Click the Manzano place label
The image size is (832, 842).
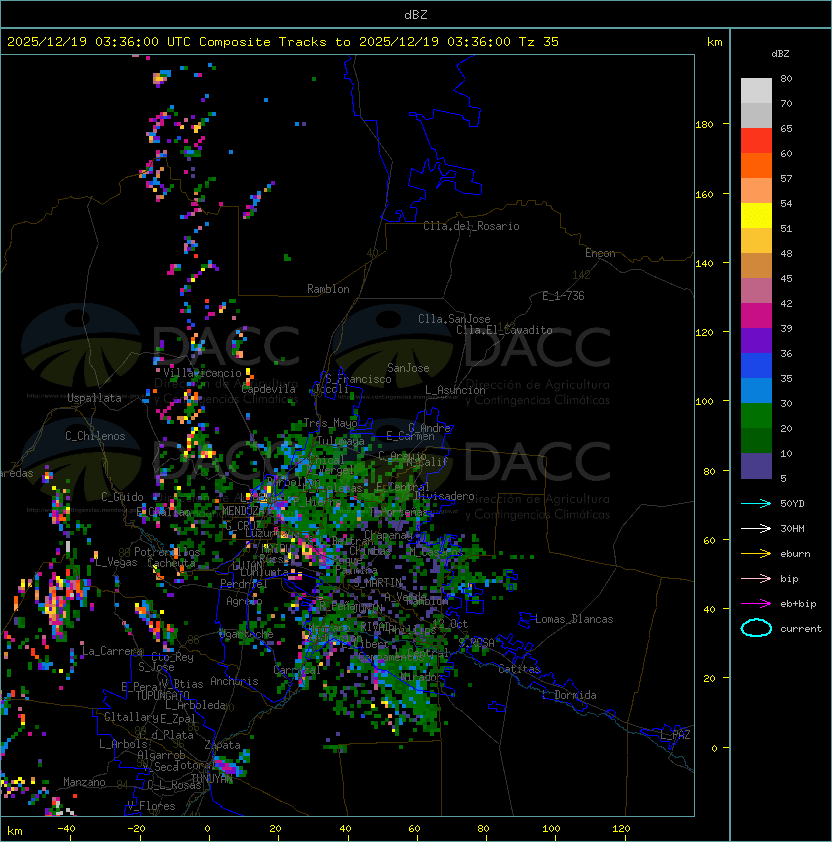click(x=84, y=782)
